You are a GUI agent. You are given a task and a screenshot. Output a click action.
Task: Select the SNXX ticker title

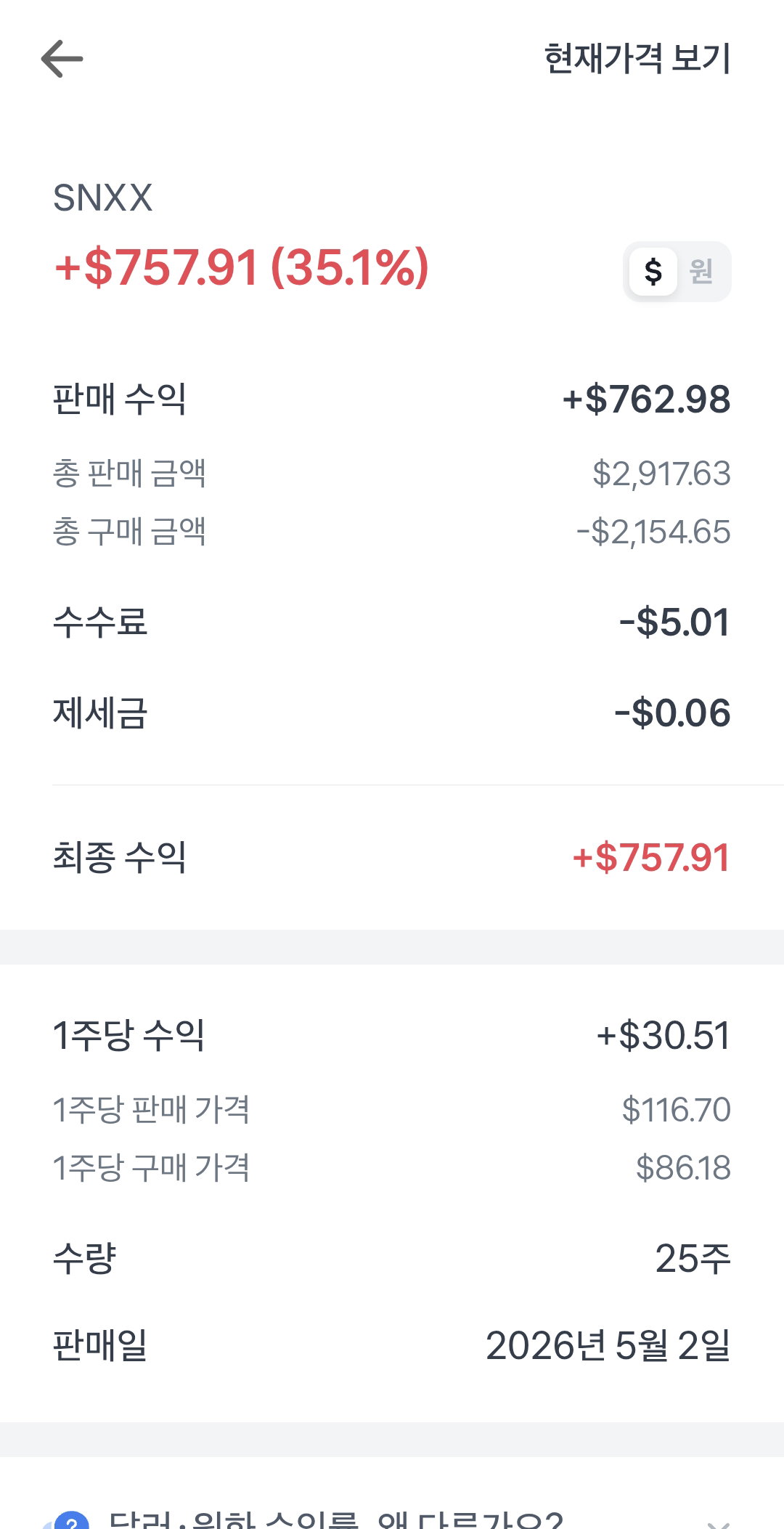click(x=102, y=198)
